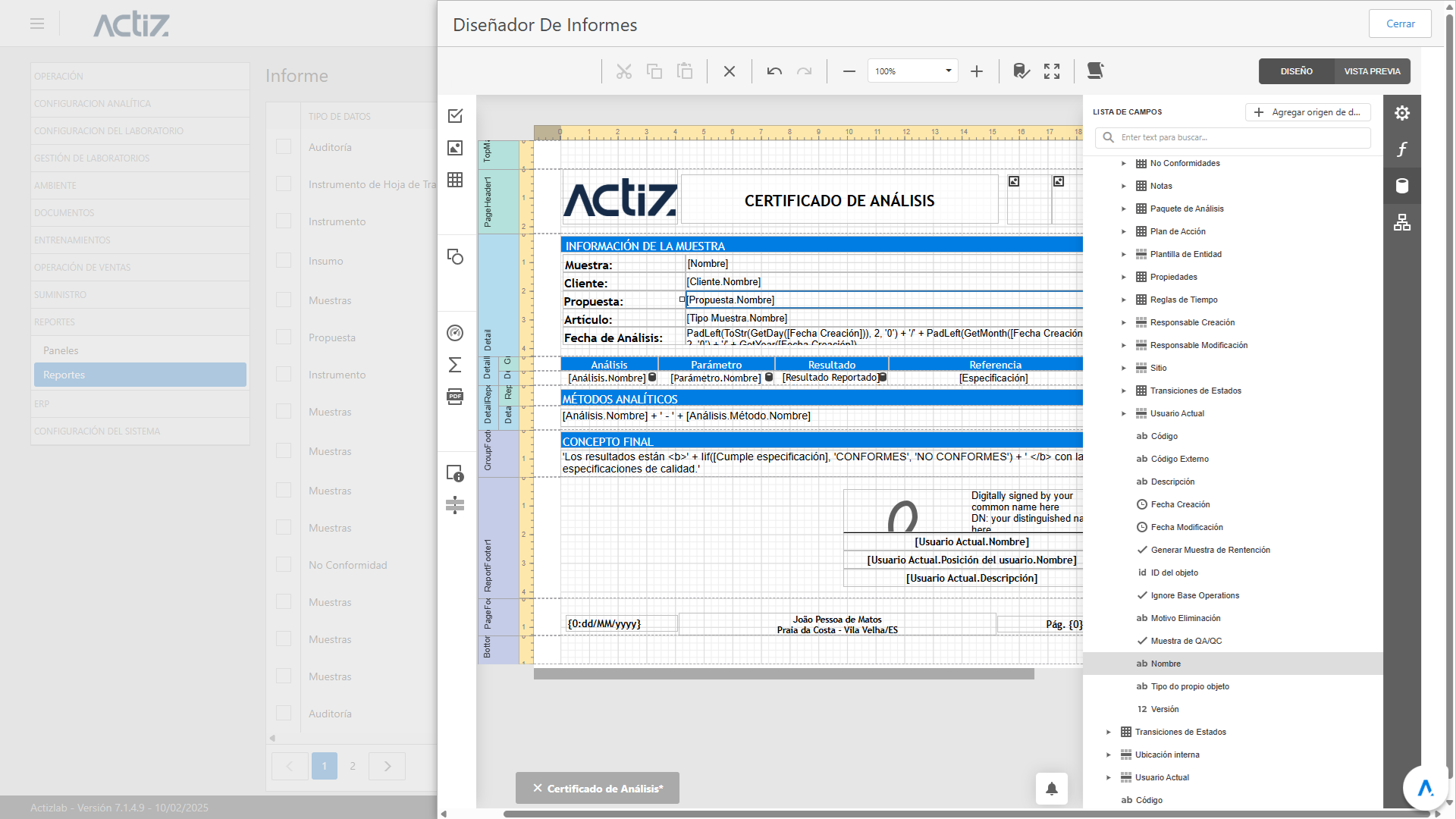Select the Table control tool

pos(455,180)
